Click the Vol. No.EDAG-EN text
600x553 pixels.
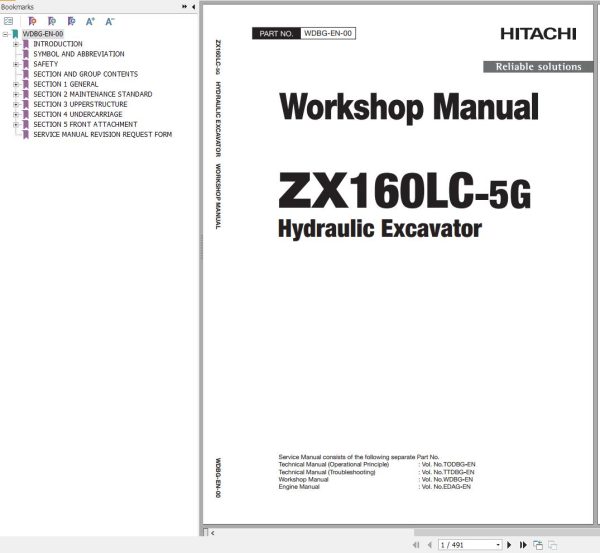click(446, 486)
